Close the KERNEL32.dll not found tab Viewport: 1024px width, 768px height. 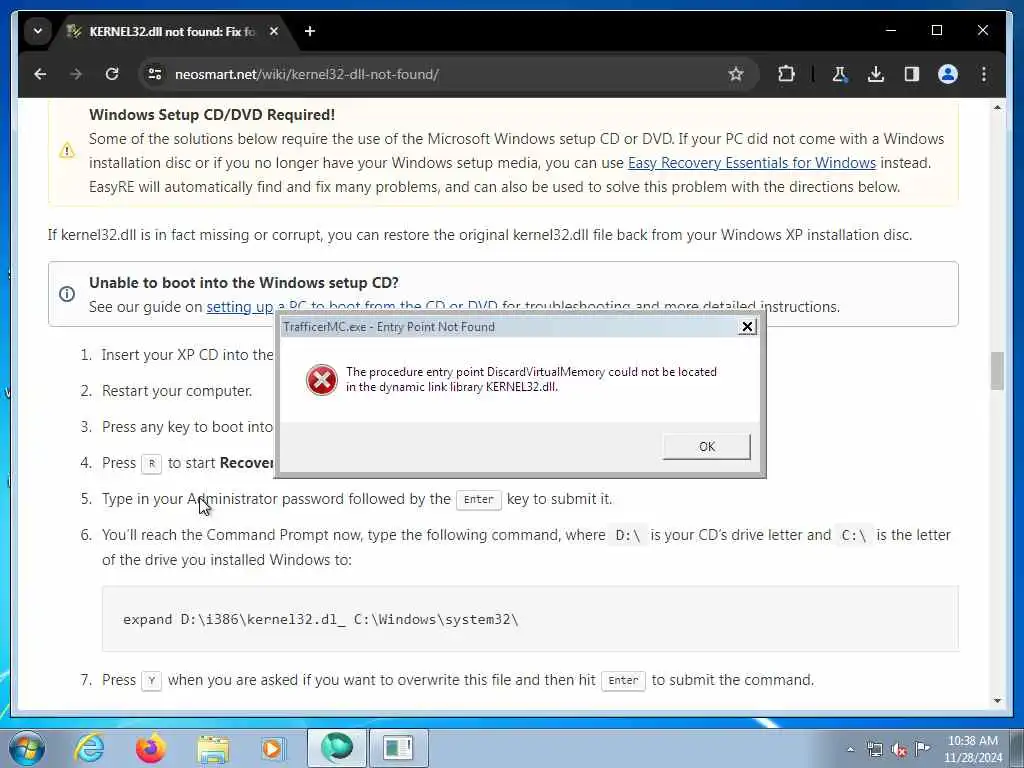274,31
